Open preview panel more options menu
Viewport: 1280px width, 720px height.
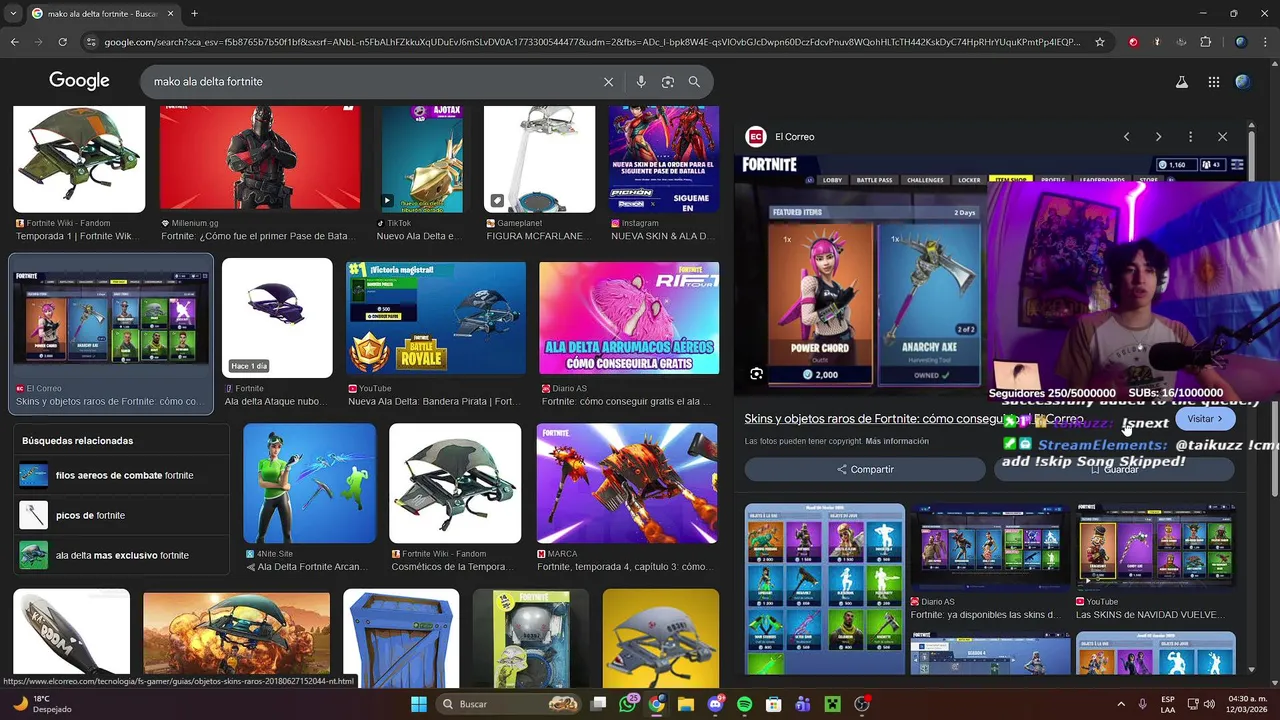(x=1190, y=136)
